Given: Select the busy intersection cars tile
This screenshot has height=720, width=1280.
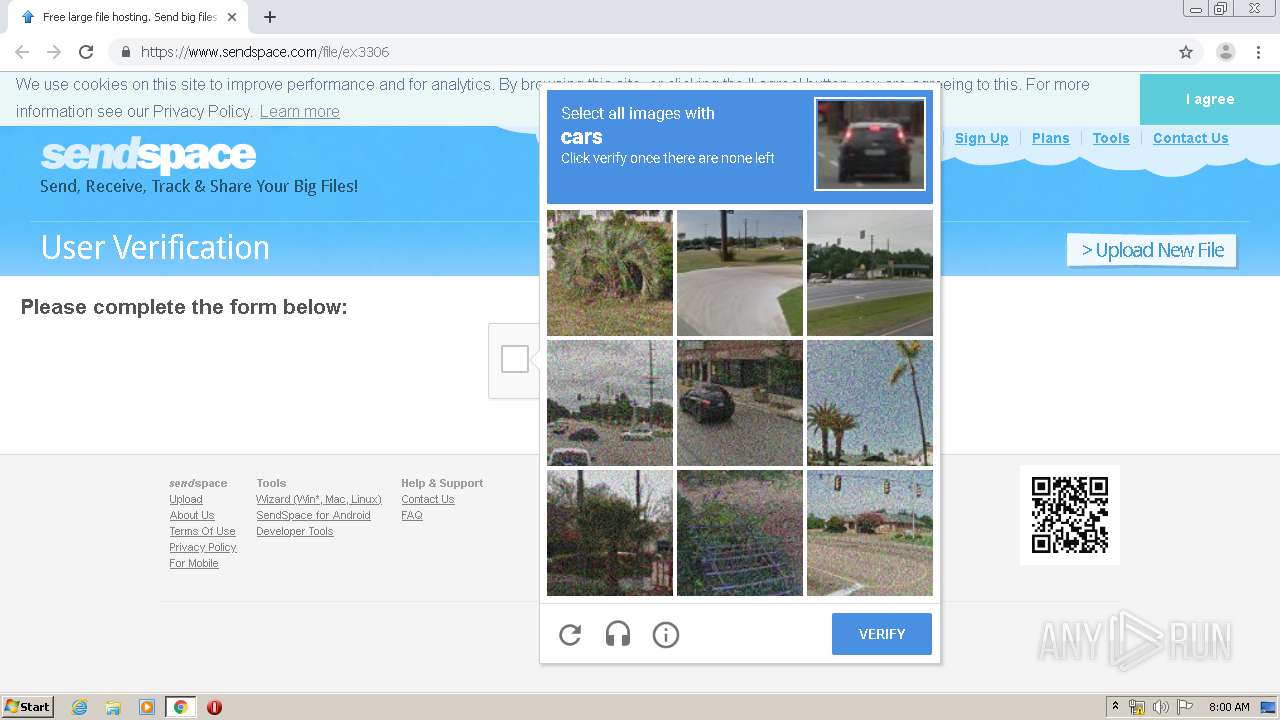Looking at the screenshot, I should coord(610,403).
